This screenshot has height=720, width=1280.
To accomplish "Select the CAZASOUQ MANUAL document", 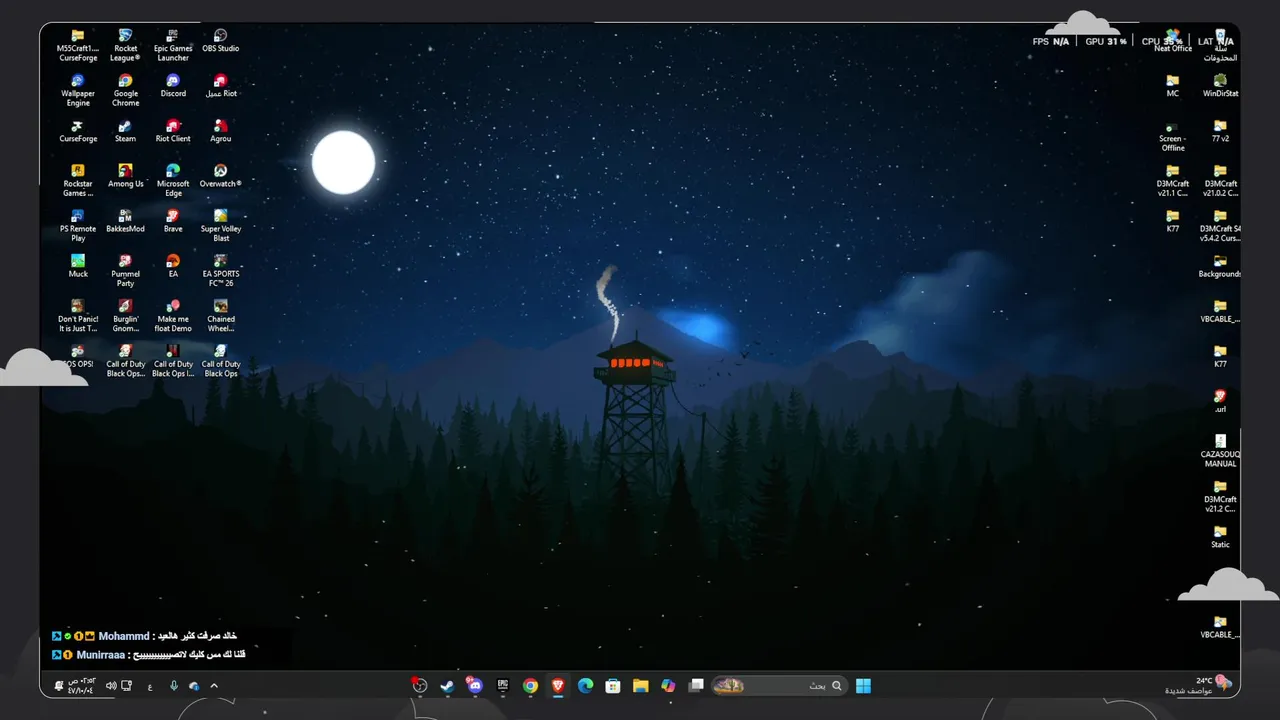I will (x=1220, y=450).
